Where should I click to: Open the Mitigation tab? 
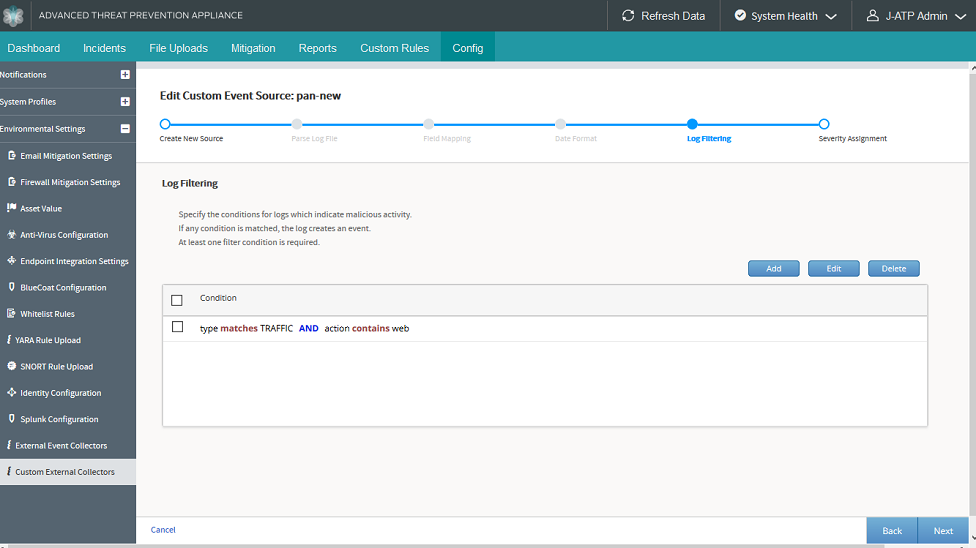tap(253, 48)
